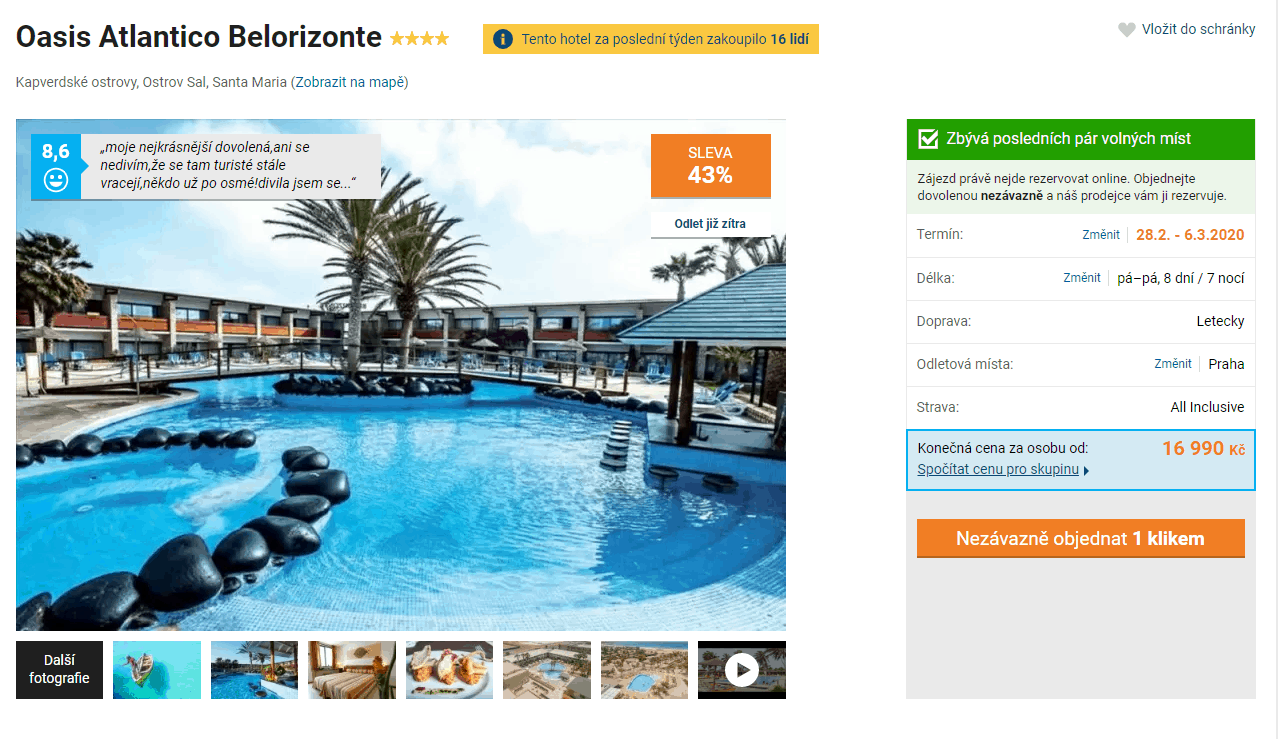Click the blue info icon in purchase notice
The height and width of the screenshot is (739, 1278).
click(x=503, y=39)
